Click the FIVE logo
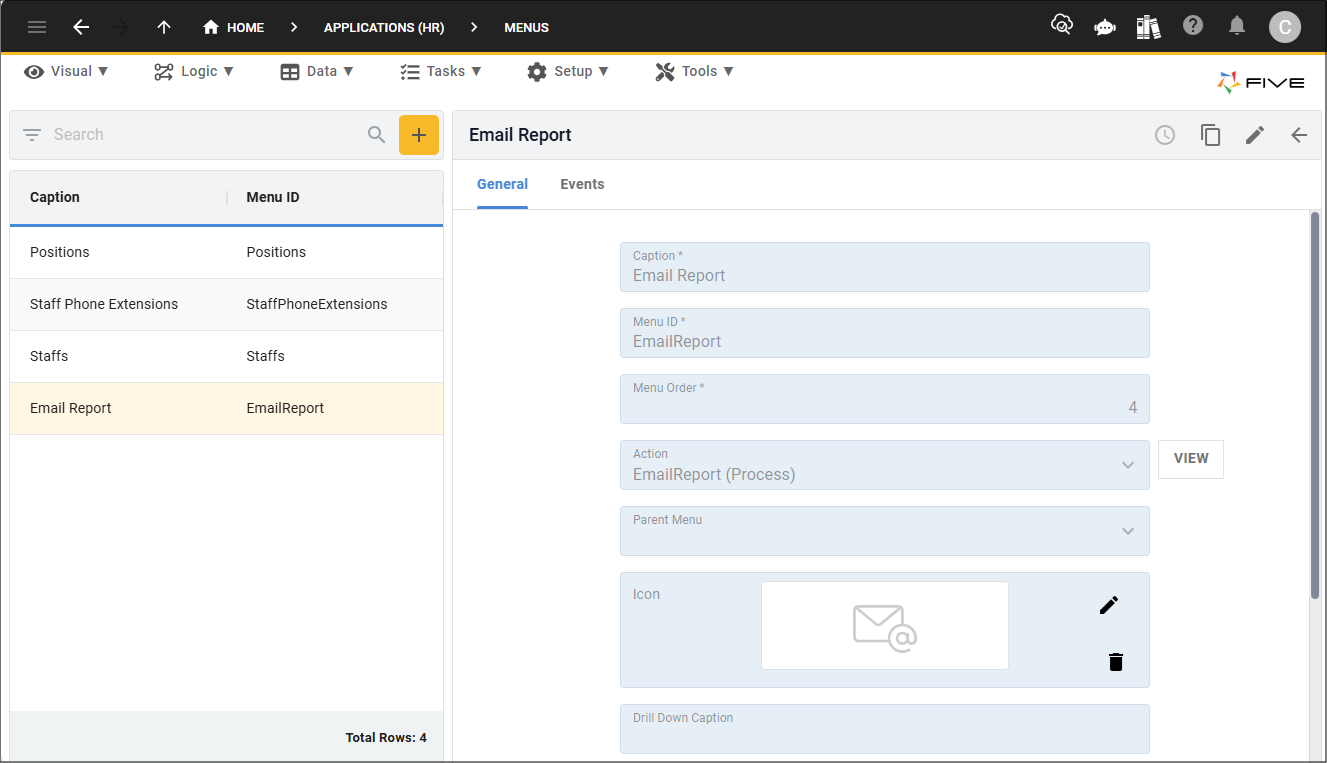 [x=1261, y=82]
